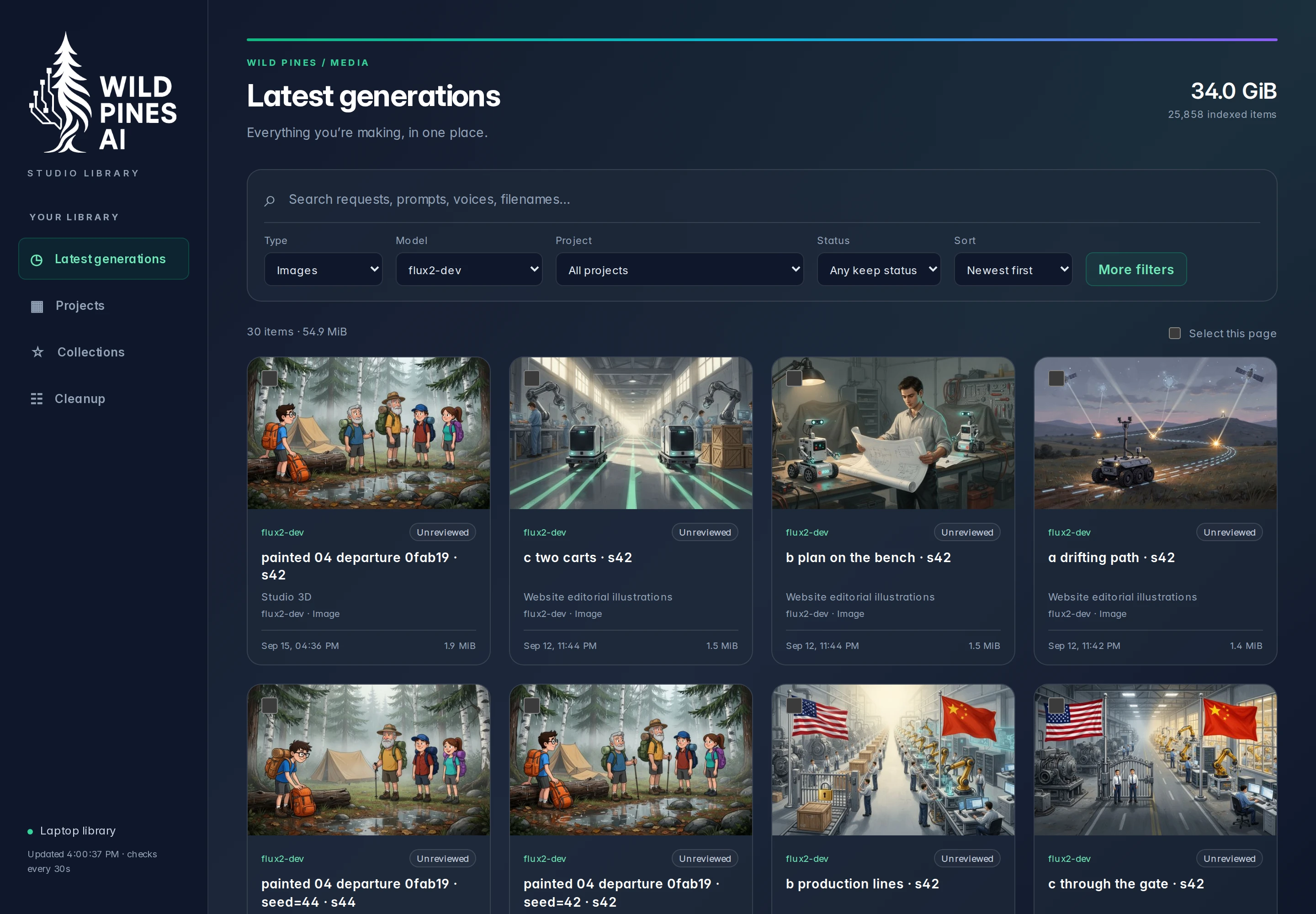The height and width of the screenshot is (914, 1316).
Task: Change the Newest first sort dropdown
Action: pyautogui.click(x=1014, y=270)
